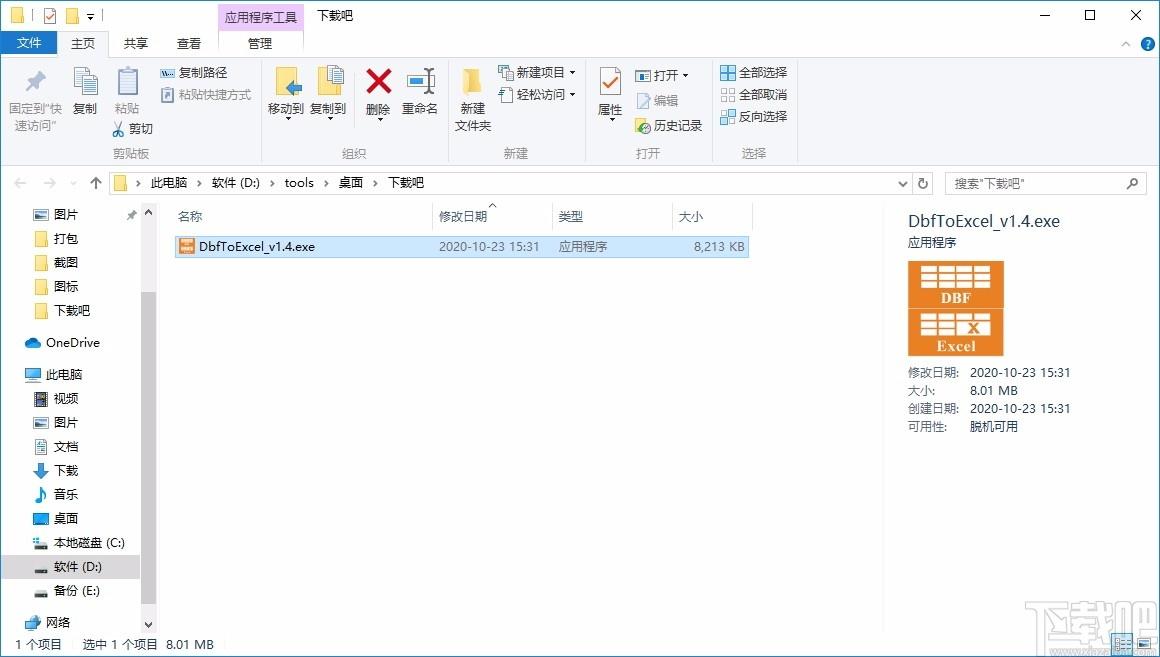
Task: Click the Refresh button next to address bar
Action: [x=923, y=183]
